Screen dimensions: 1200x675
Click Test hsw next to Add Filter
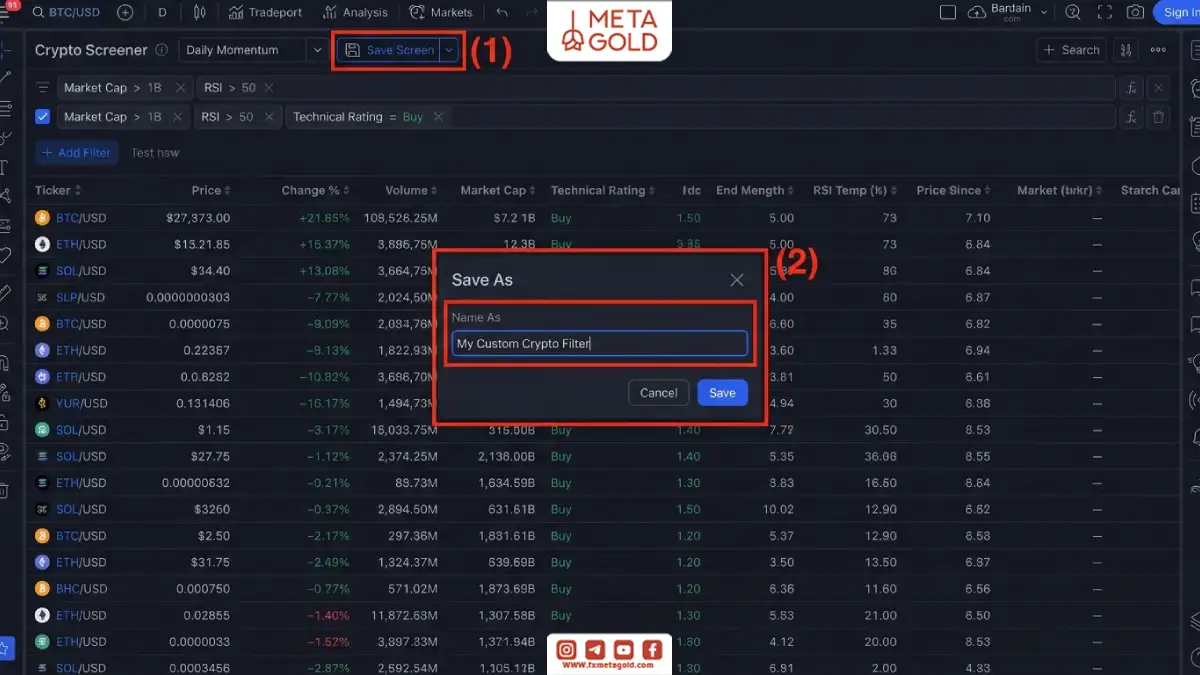pos(155,153)
